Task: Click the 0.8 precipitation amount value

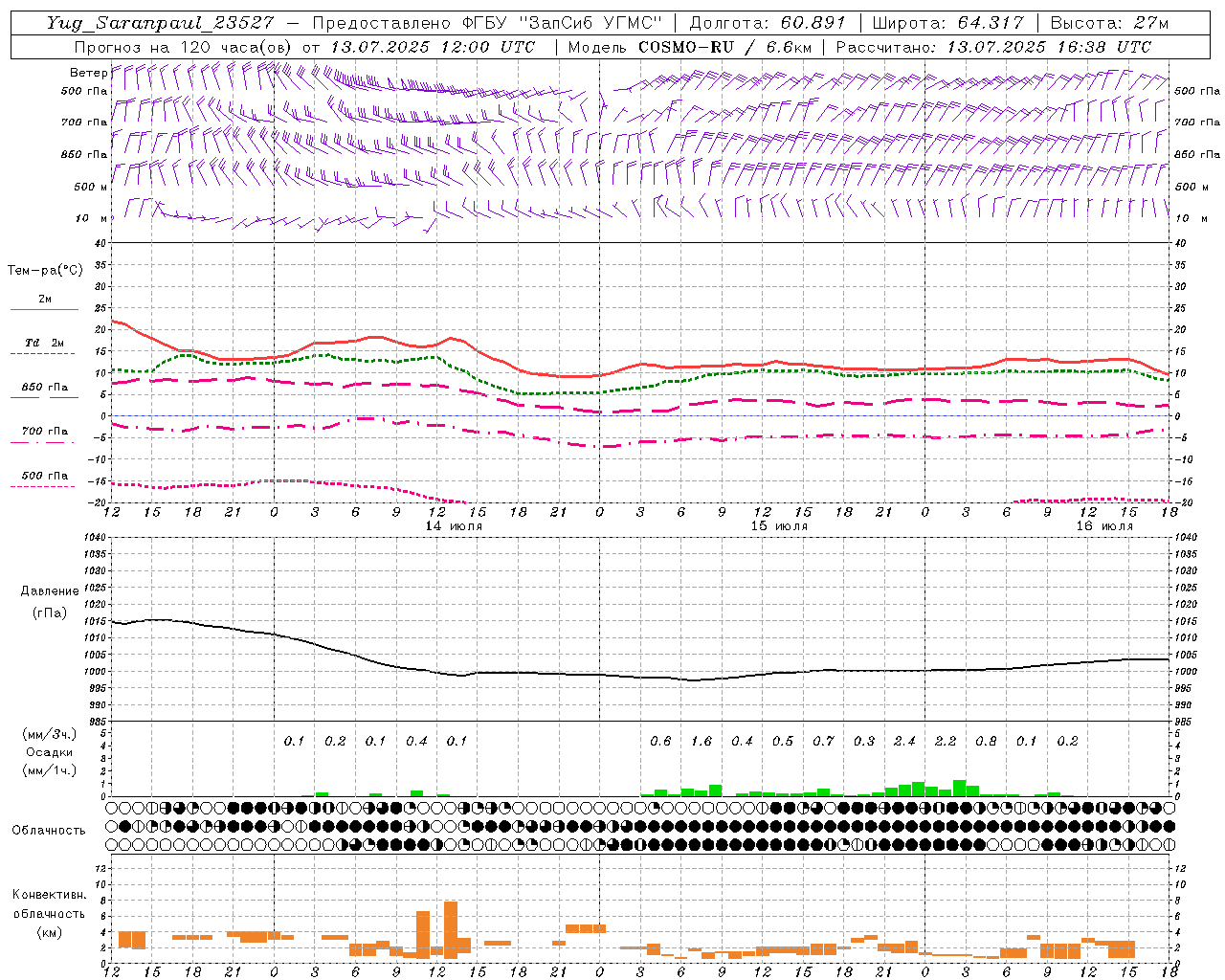Action: coord(986,742)
